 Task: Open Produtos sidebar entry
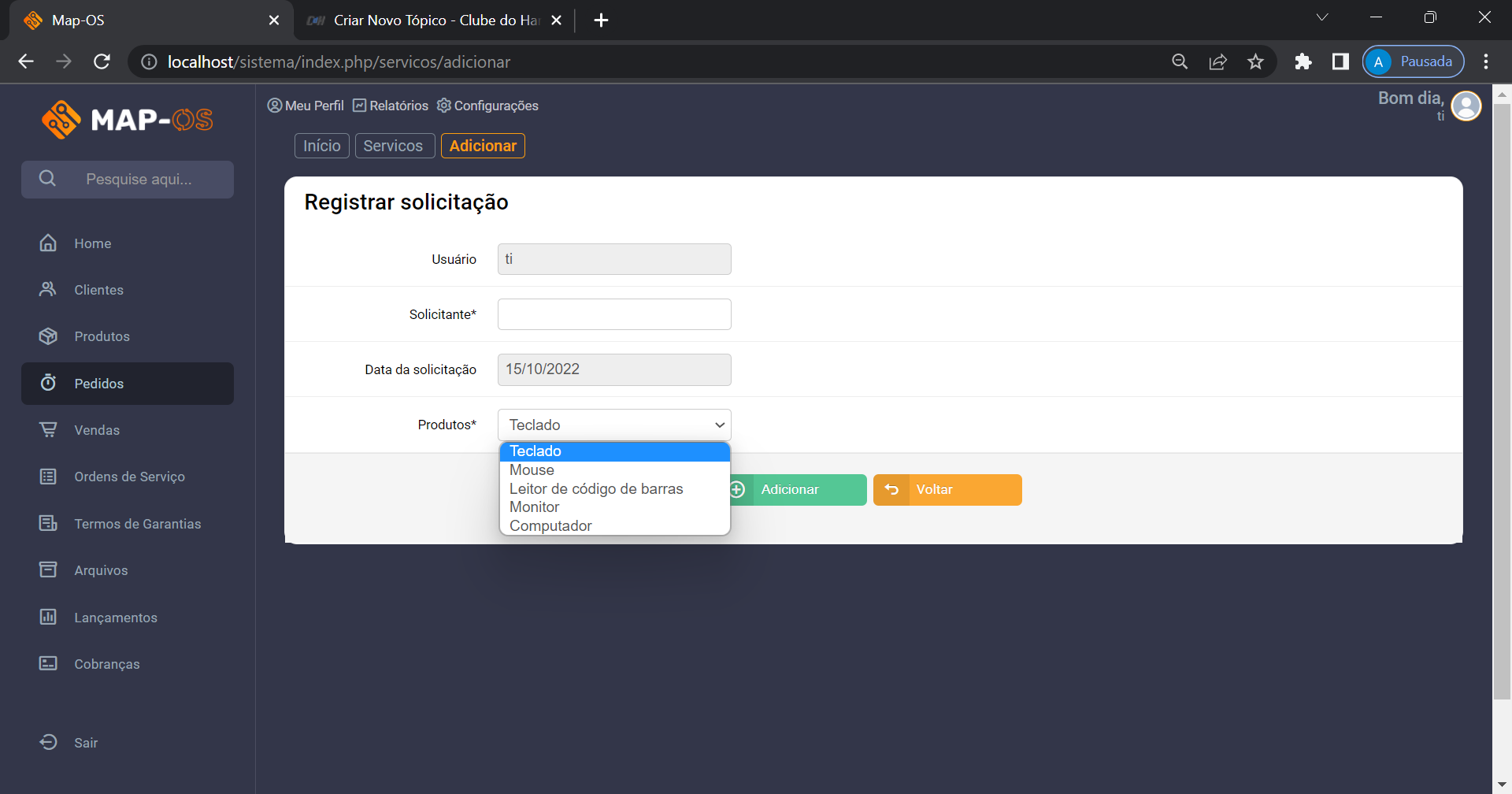pos(128,336)
